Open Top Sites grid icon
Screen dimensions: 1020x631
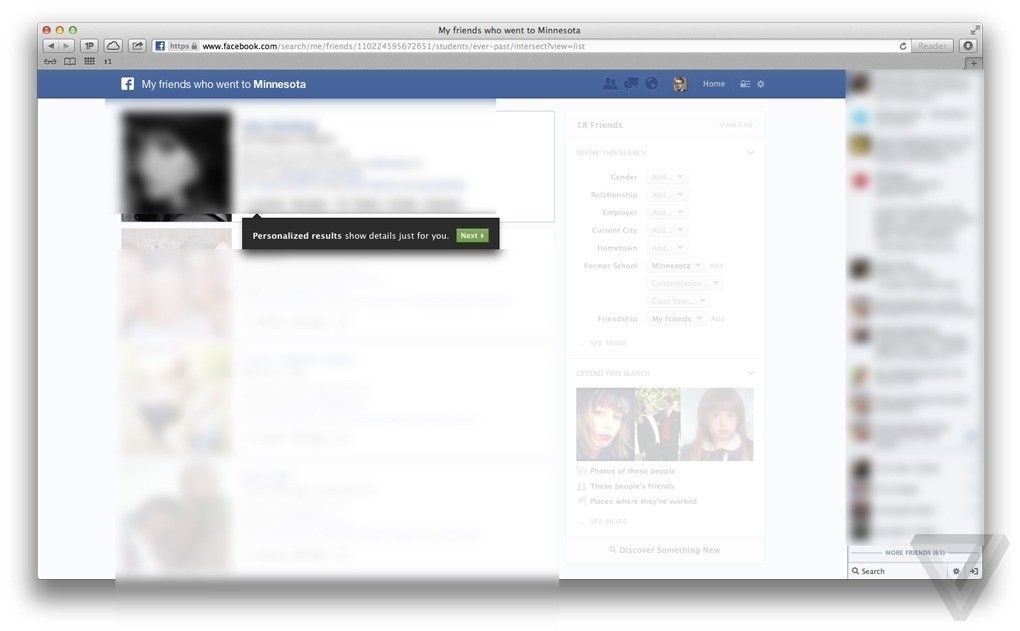click(89, 61)
